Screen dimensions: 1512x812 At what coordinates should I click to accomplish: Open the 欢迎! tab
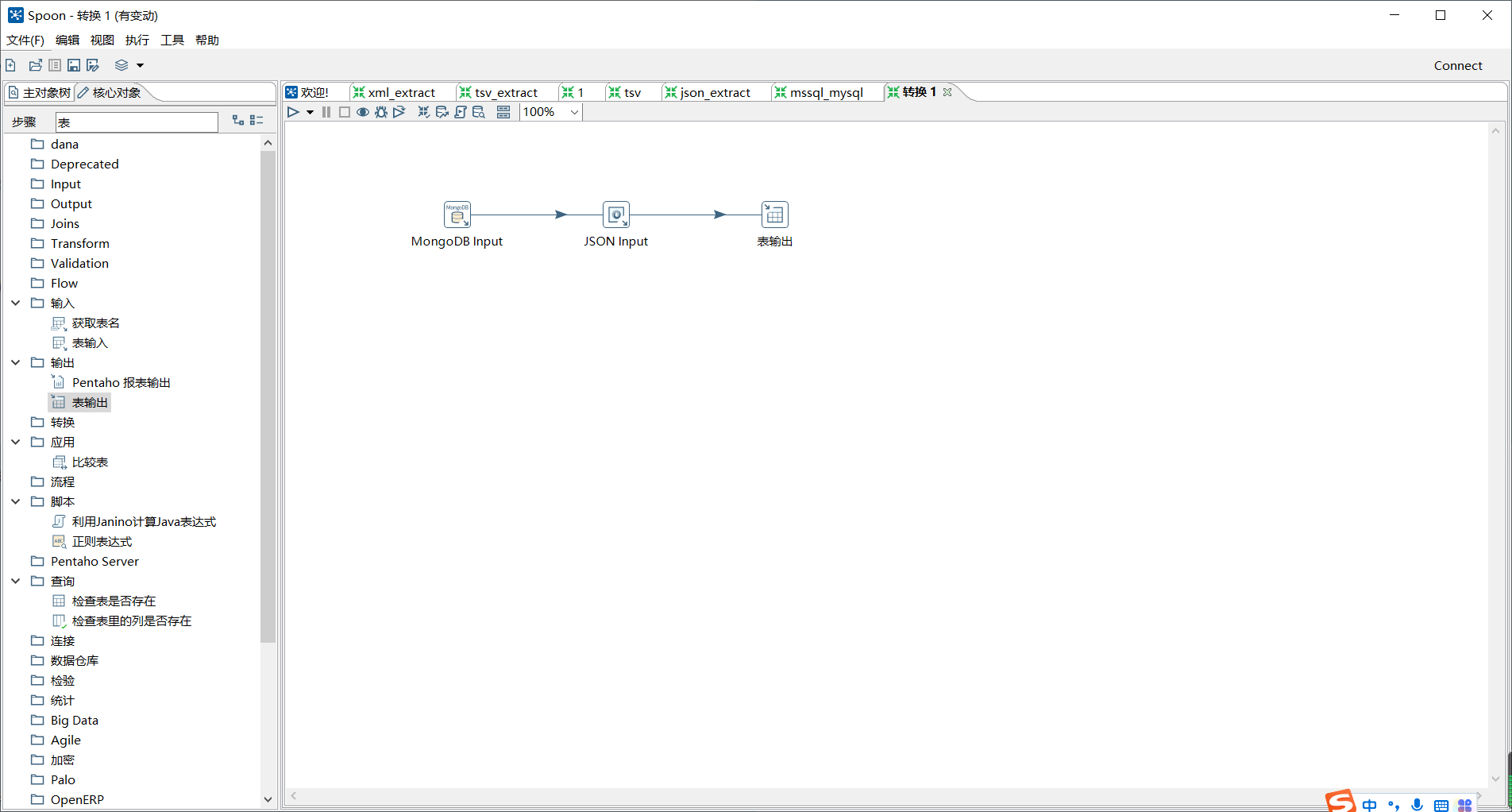point(307,92)
